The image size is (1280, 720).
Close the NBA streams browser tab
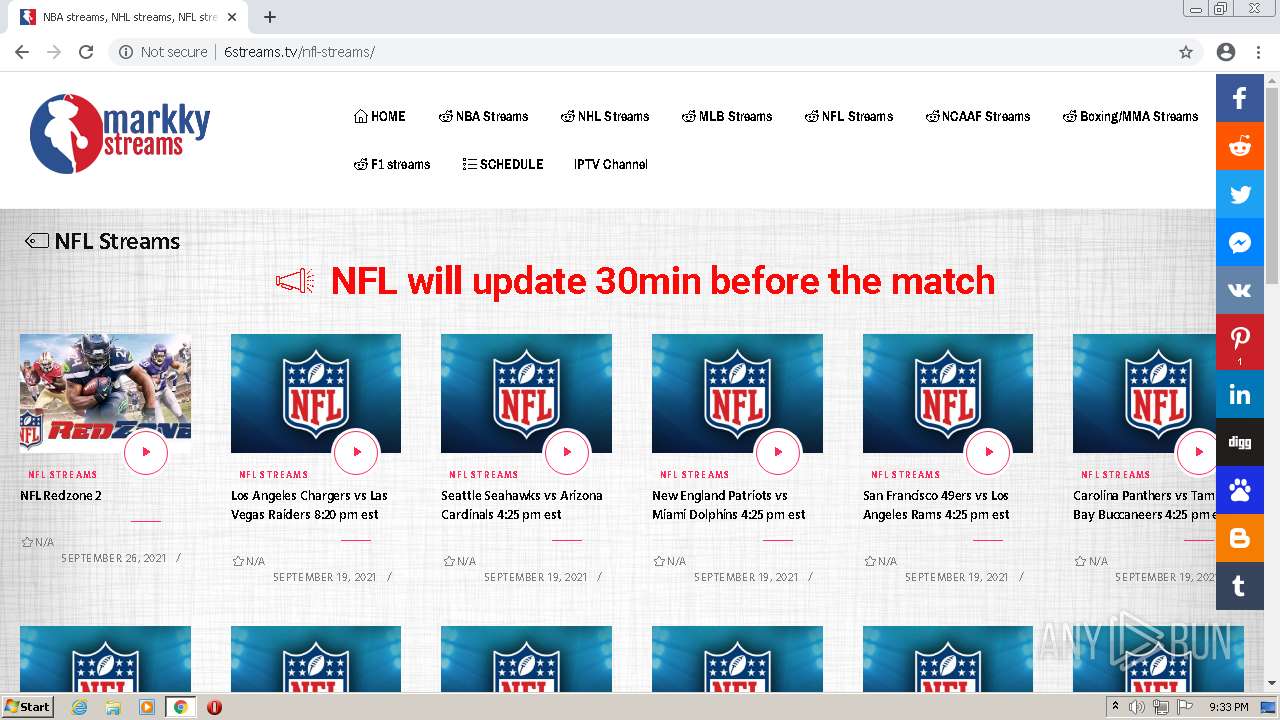point(232,17)
